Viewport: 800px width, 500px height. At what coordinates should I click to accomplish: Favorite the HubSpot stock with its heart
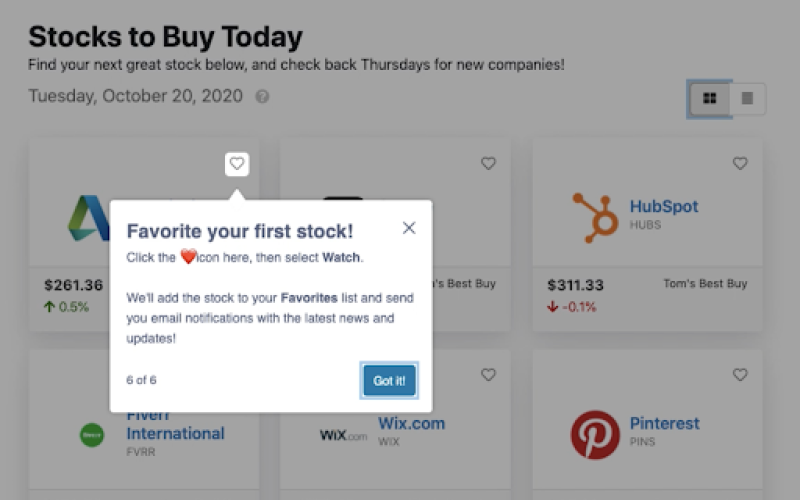(740, 163)
